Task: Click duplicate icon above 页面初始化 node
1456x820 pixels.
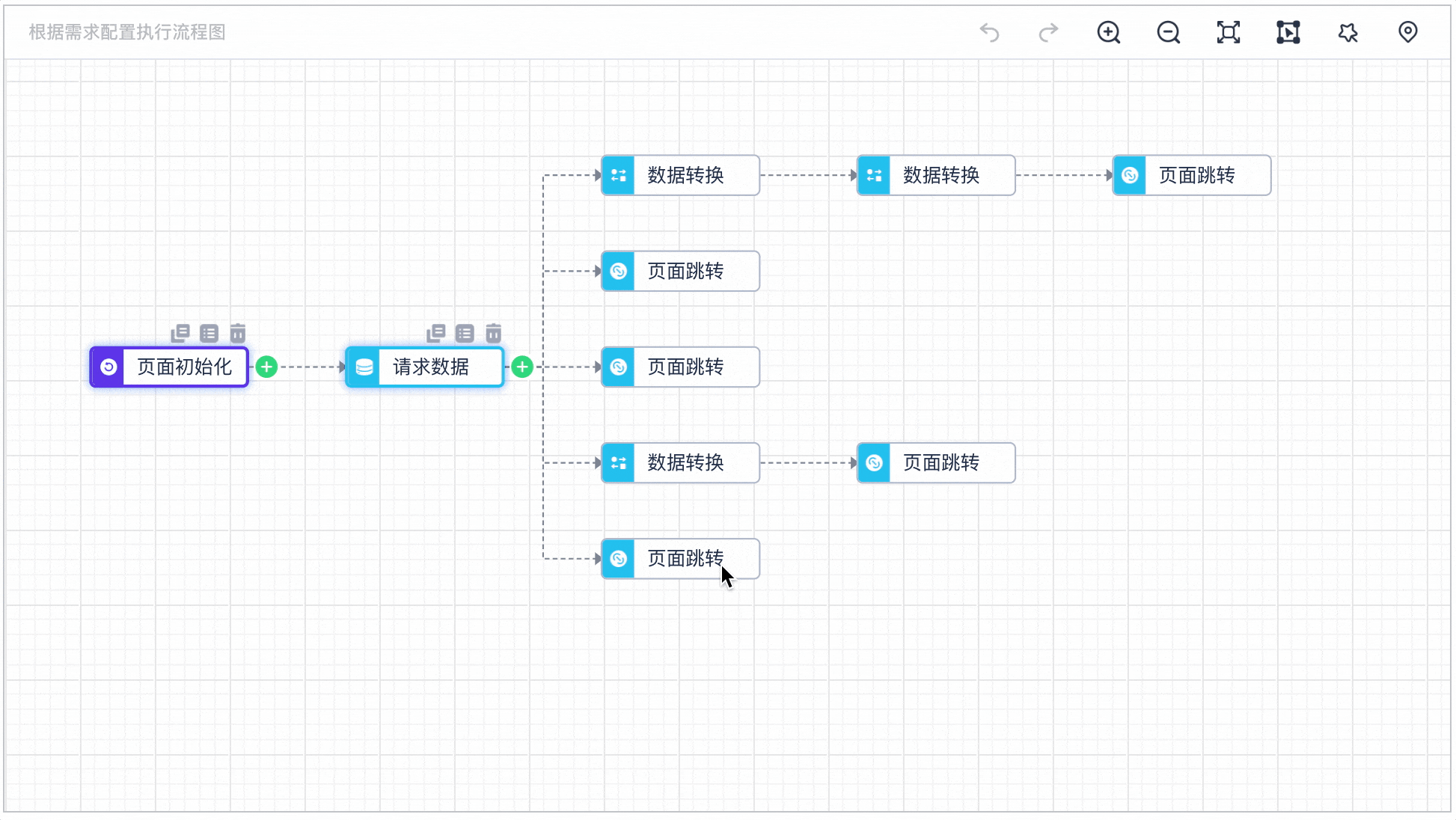Action: point(180,333)
